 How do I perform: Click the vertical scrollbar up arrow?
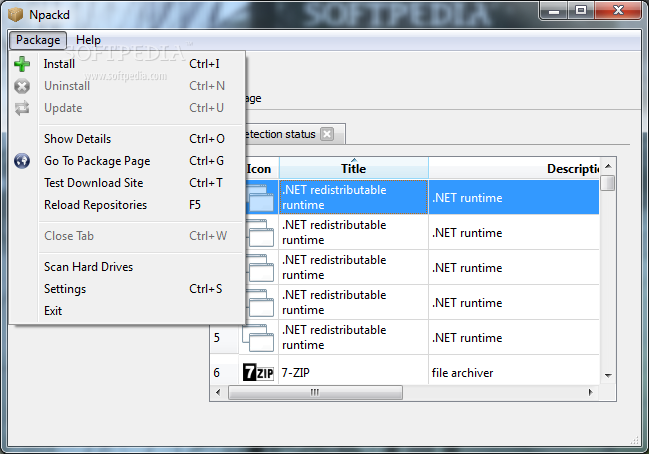click(608, 166)
